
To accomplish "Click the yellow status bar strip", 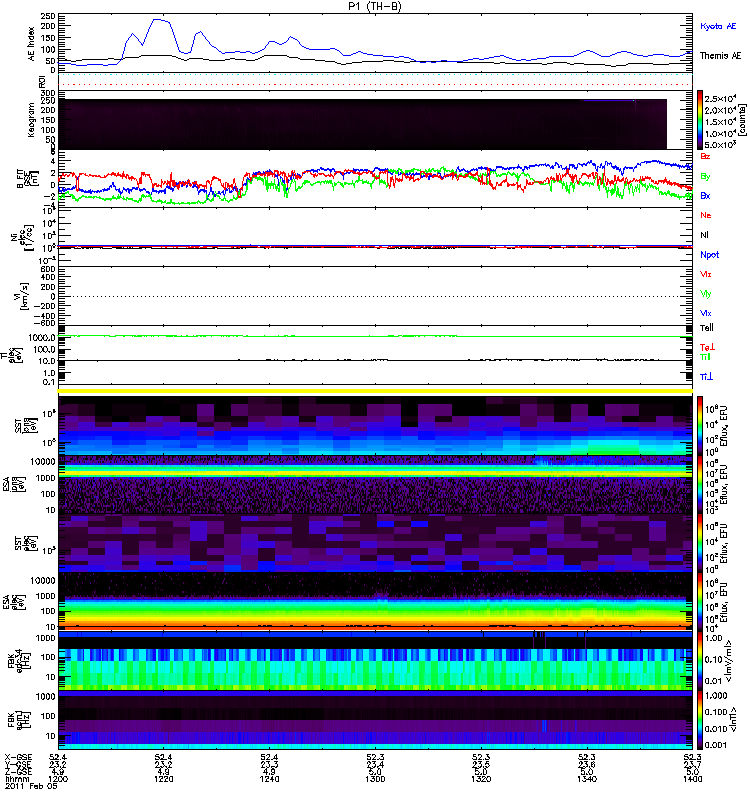I will pos(377,391).
